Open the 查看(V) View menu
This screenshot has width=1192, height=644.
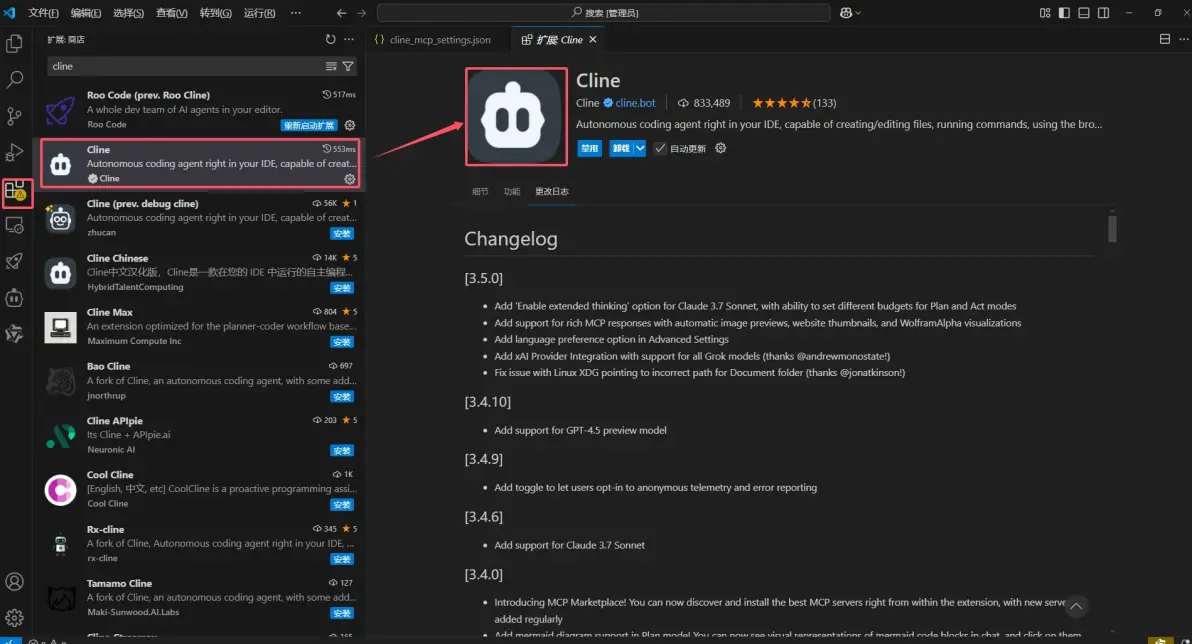(172, 13)
